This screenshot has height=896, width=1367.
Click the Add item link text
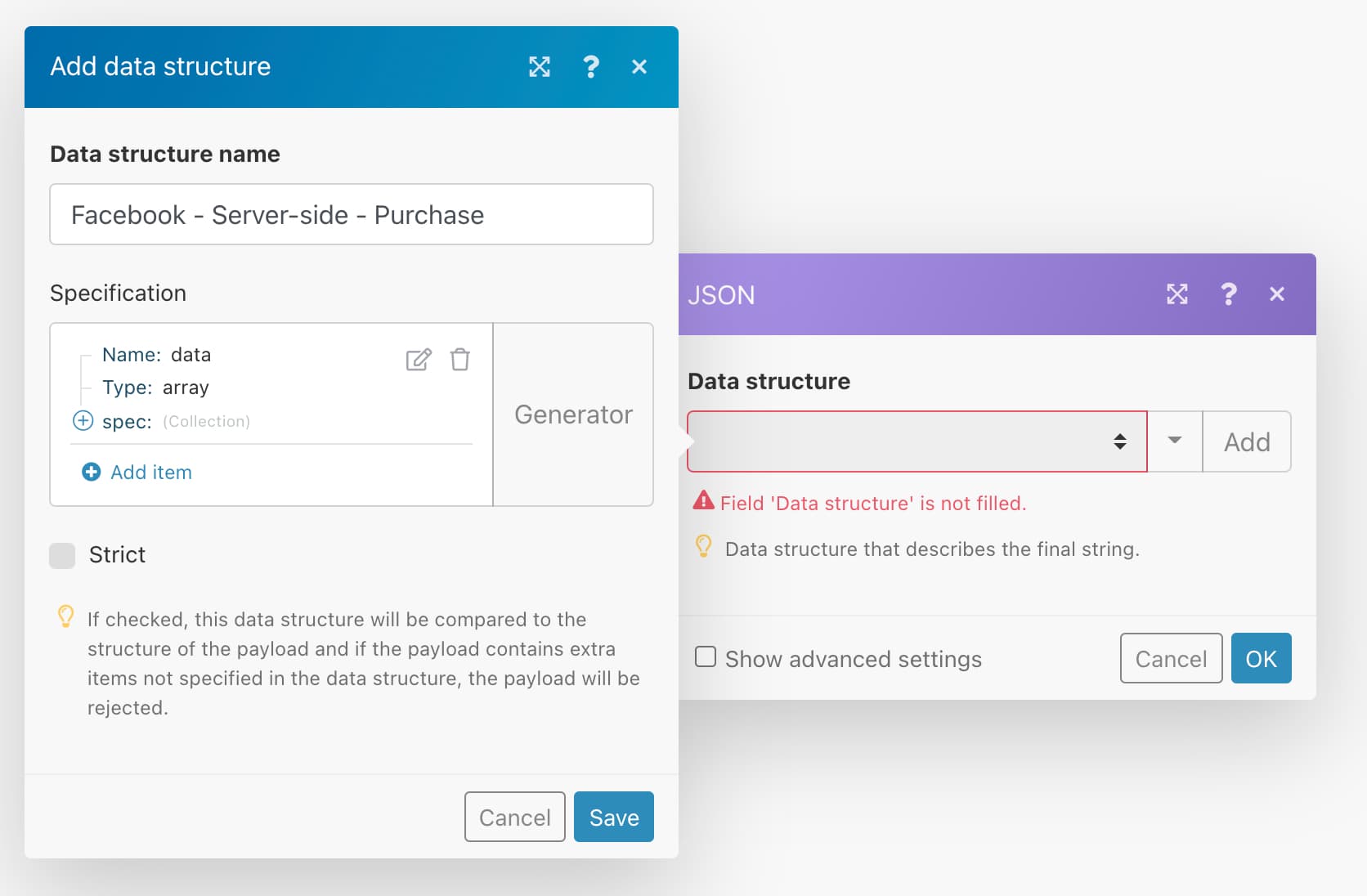[151, 473]
